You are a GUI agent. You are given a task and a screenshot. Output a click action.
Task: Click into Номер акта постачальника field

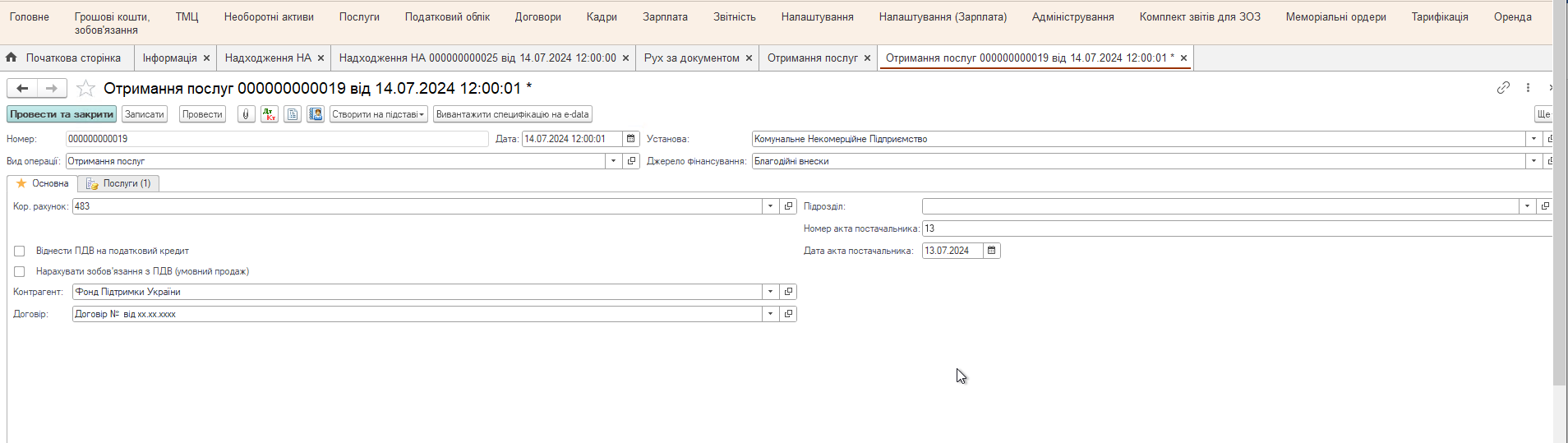tap(1233, 228)
